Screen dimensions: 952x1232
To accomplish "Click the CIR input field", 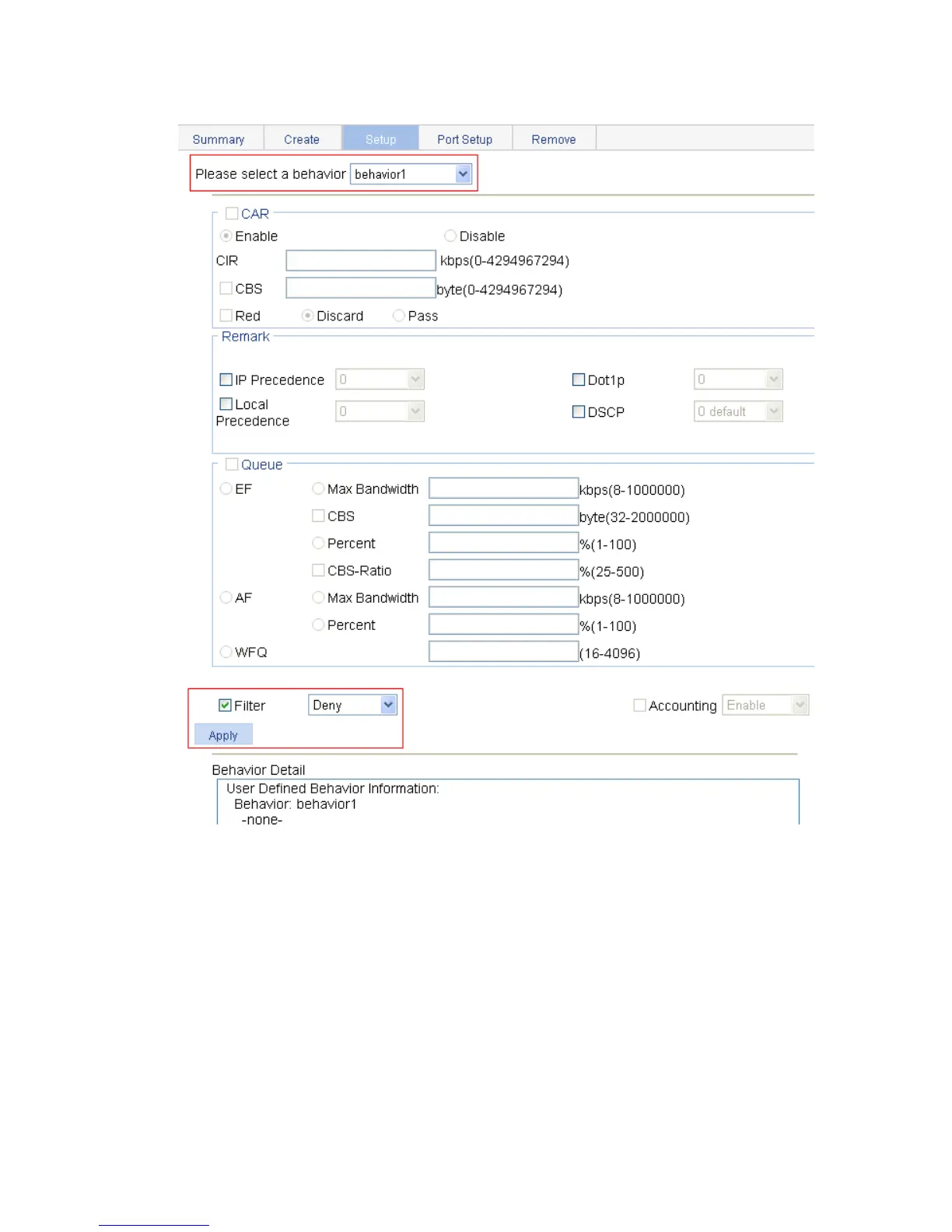I will (361, 261).
